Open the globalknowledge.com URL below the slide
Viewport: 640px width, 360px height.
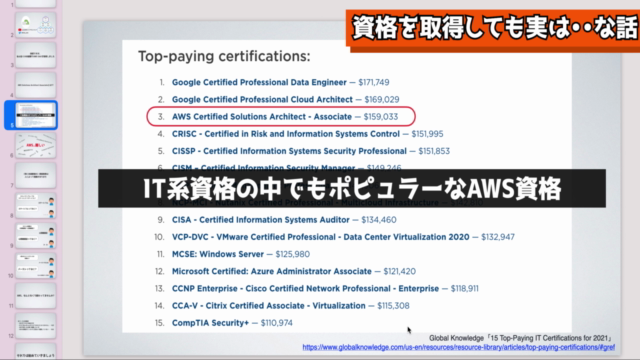[x=458, y=347]
